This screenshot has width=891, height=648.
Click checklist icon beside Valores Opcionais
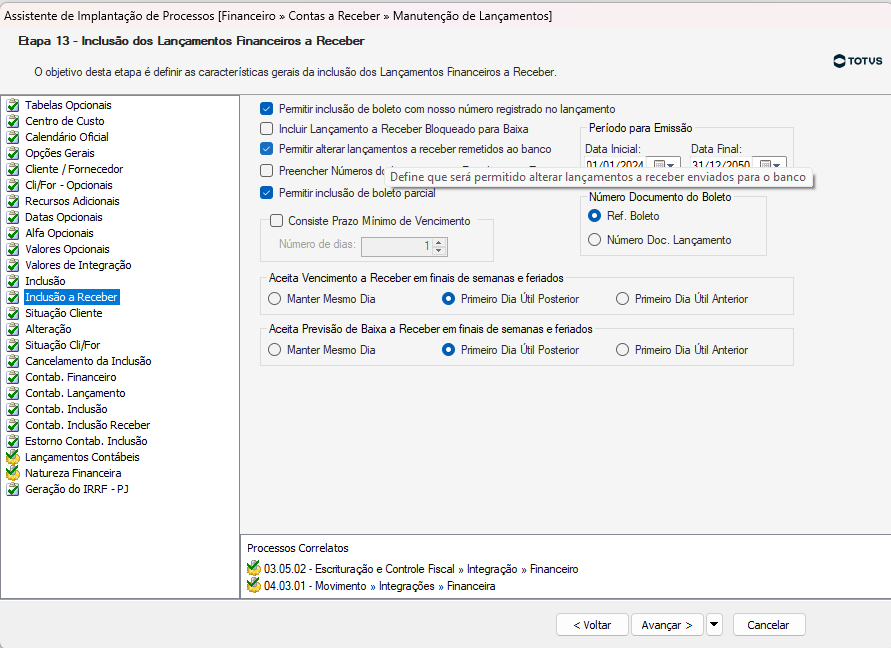pyautogui.click(x=13, y=249)
